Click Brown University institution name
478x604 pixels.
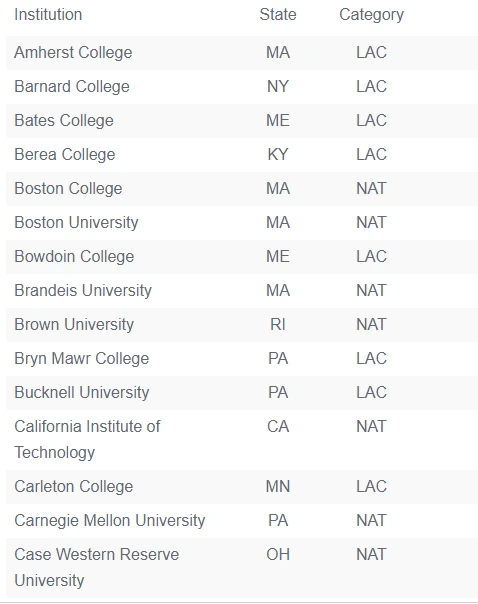(74, 325)
